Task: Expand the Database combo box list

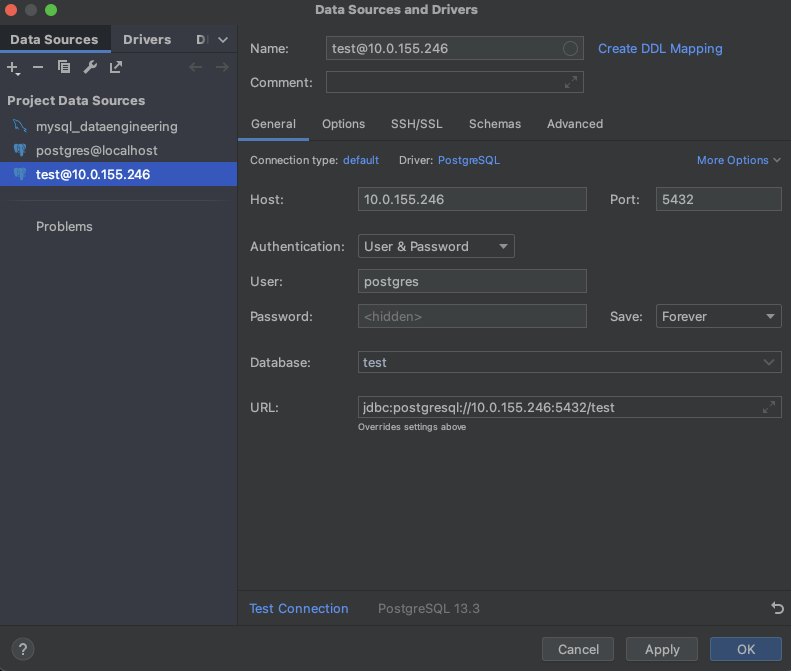Action: coord(769,362)
